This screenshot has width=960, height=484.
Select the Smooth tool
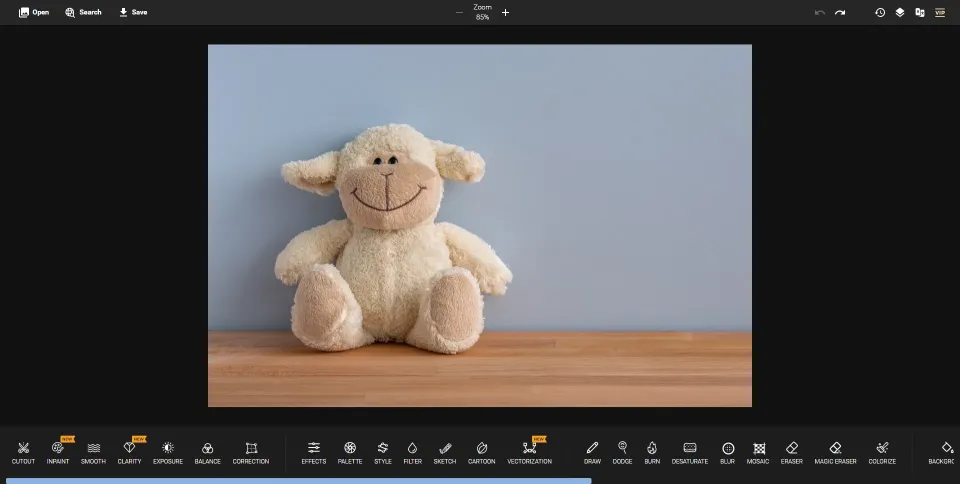tap(94, 453)
